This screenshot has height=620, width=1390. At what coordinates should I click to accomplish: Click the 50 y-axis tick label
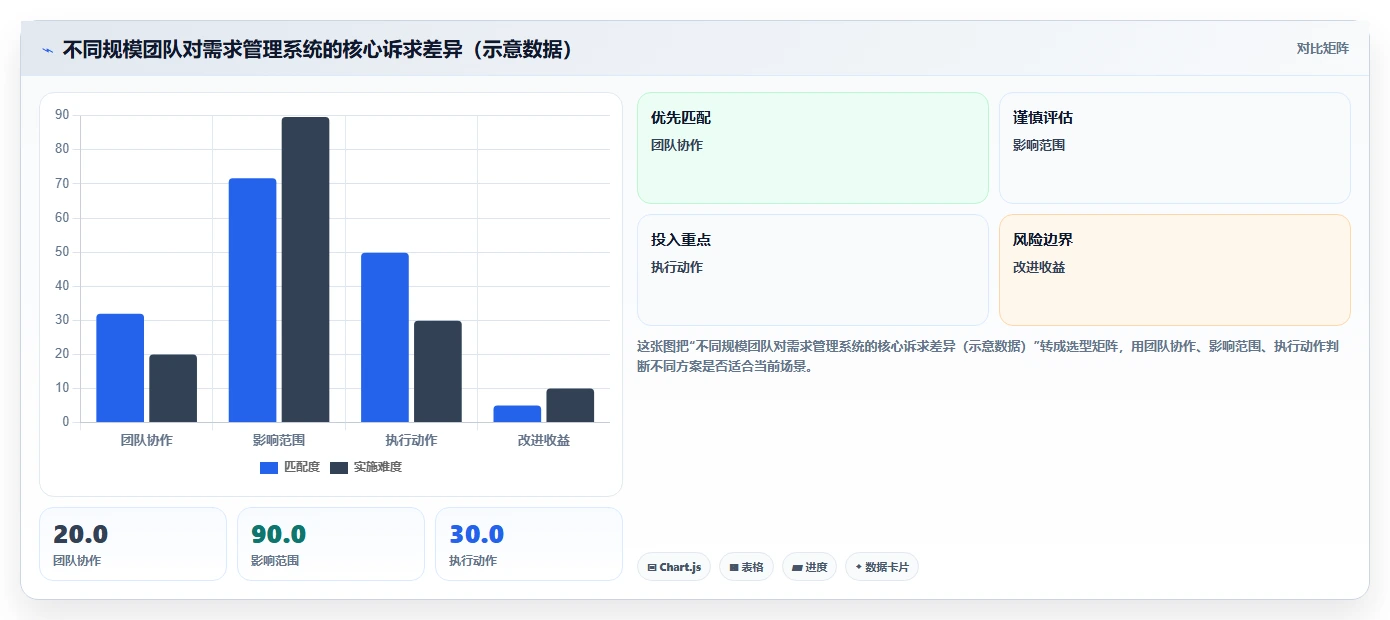pyautogui.click(x=62, y=252)
